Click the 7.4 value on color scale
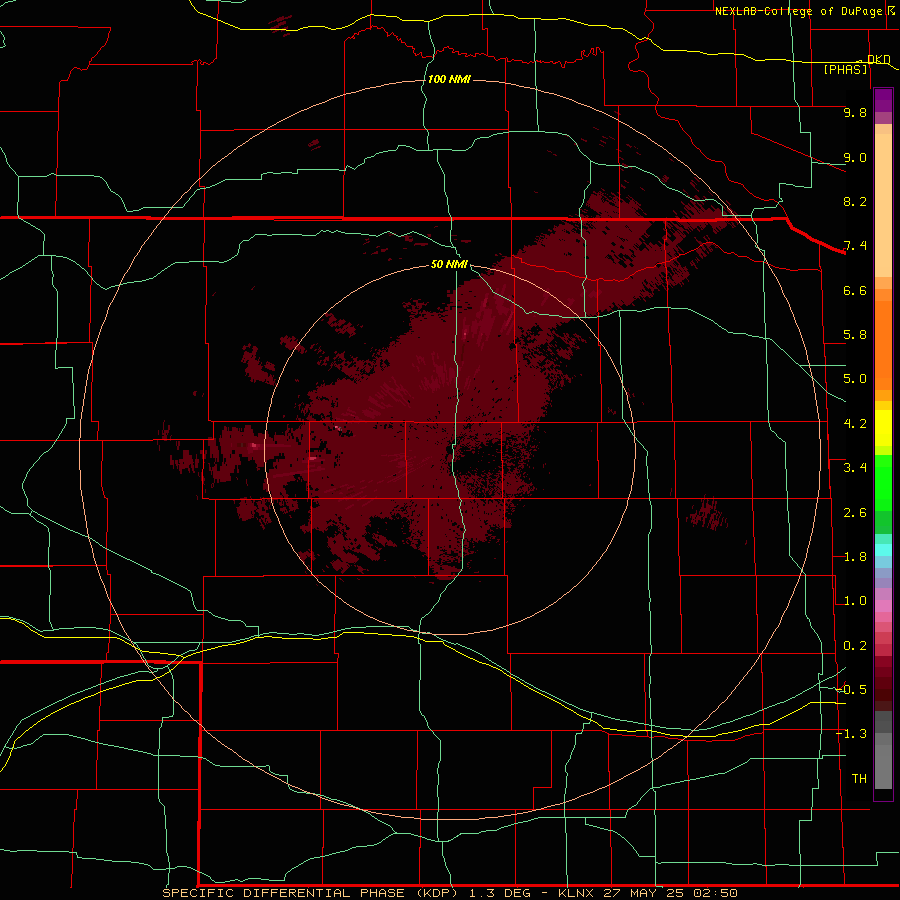The image size is (900, 900). (855, 246)
